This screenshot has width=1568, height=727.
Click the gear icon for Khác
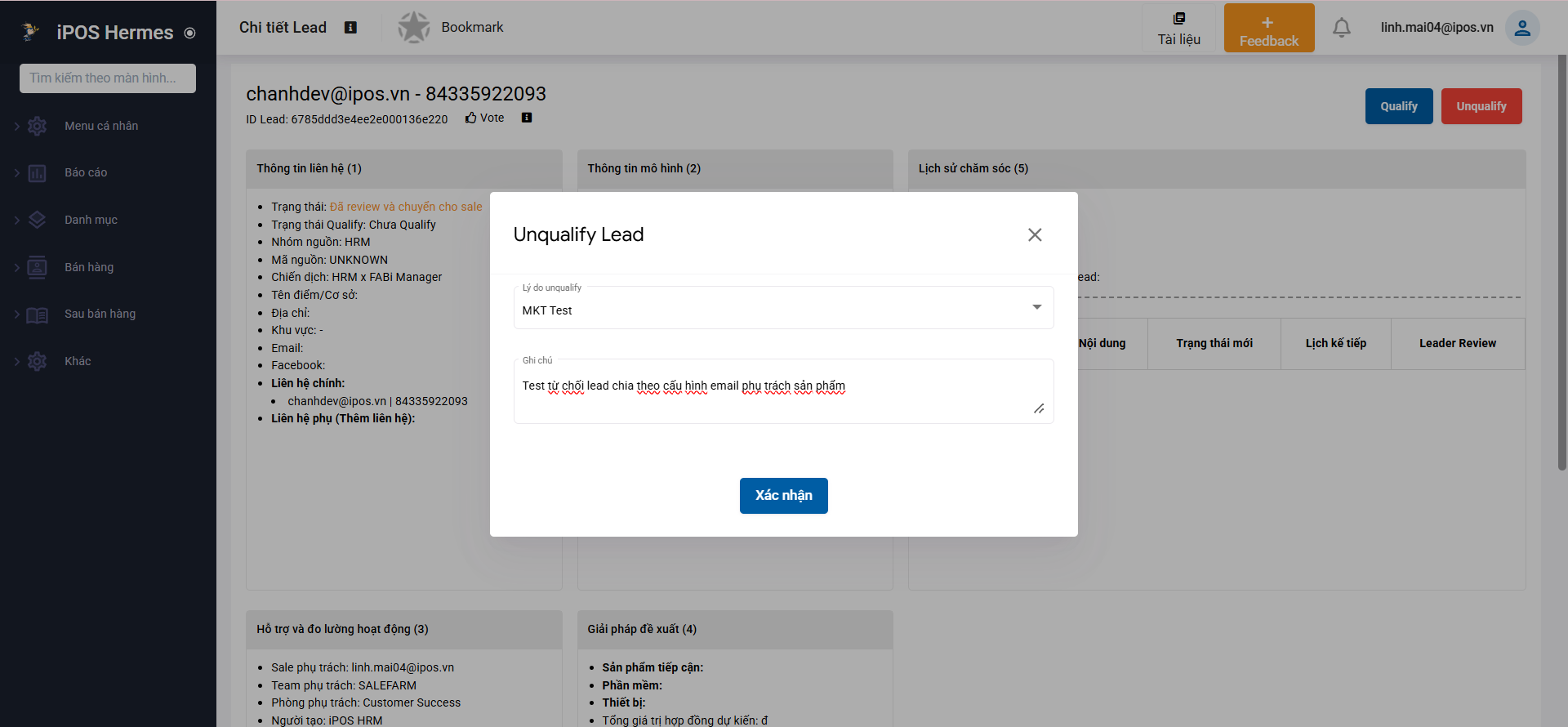[38, 362]
